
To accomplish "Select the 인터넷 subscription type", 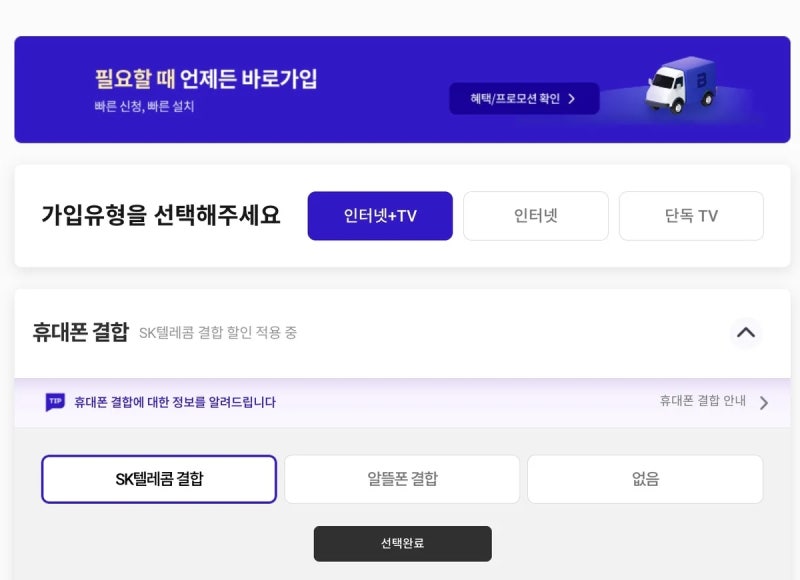I will 536,216.
